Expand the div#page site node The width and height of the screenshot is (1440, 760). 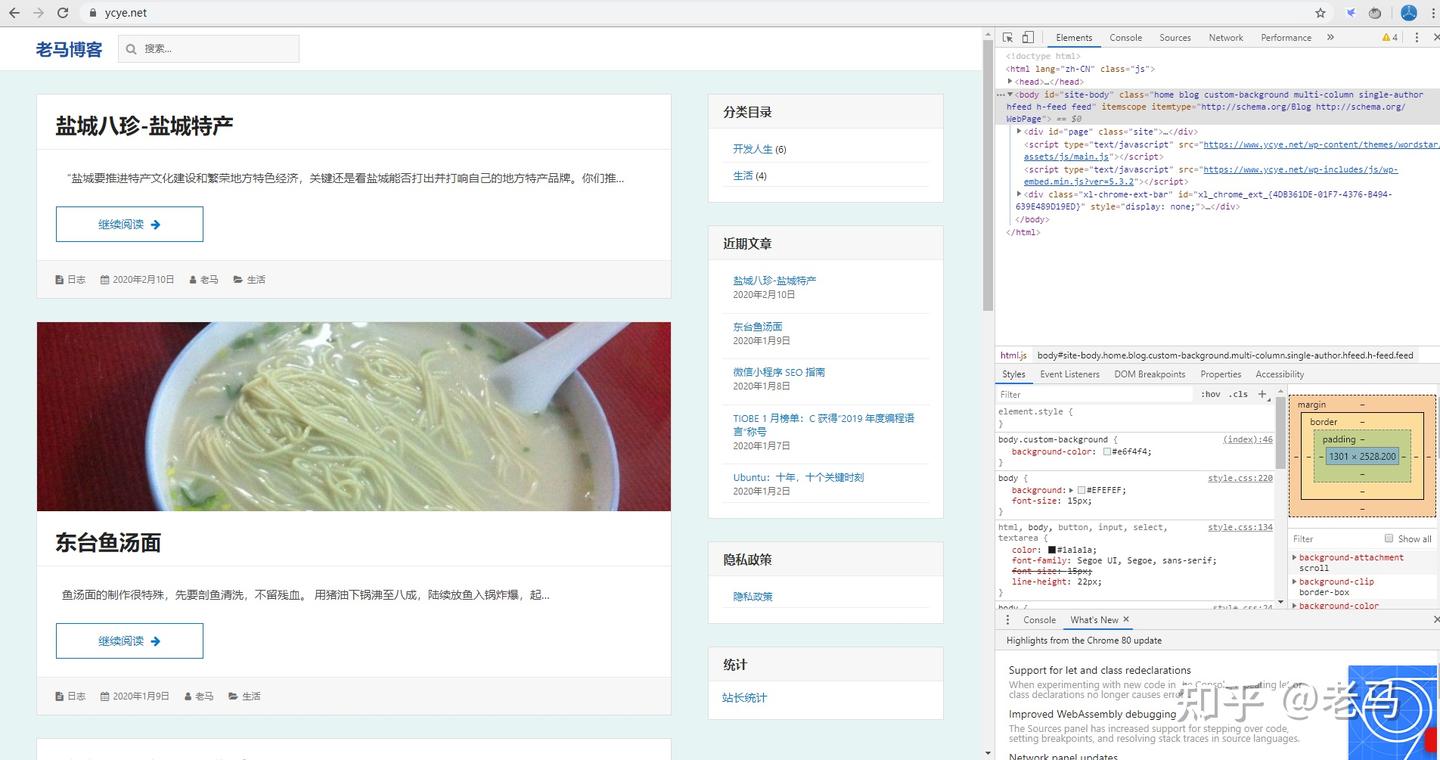[x=1019, y=131]
